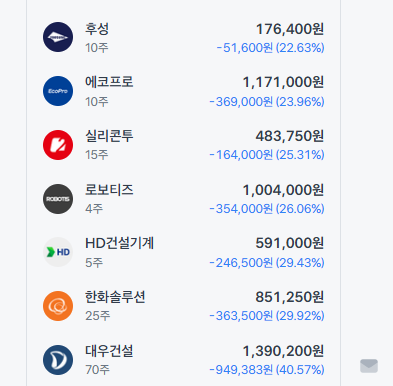Click the 851,250원 valuation amount
Screen dimensions: 393x386
tap(290, 297)
